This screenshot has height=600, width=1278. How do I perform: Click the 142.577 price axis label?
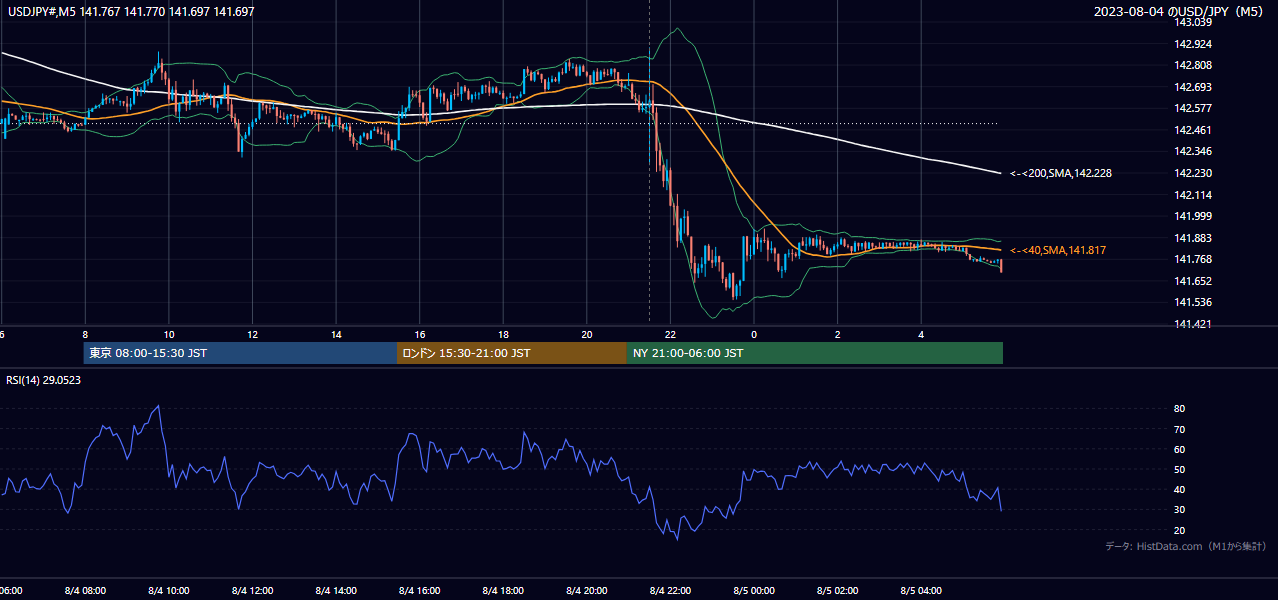point(1193,108)
